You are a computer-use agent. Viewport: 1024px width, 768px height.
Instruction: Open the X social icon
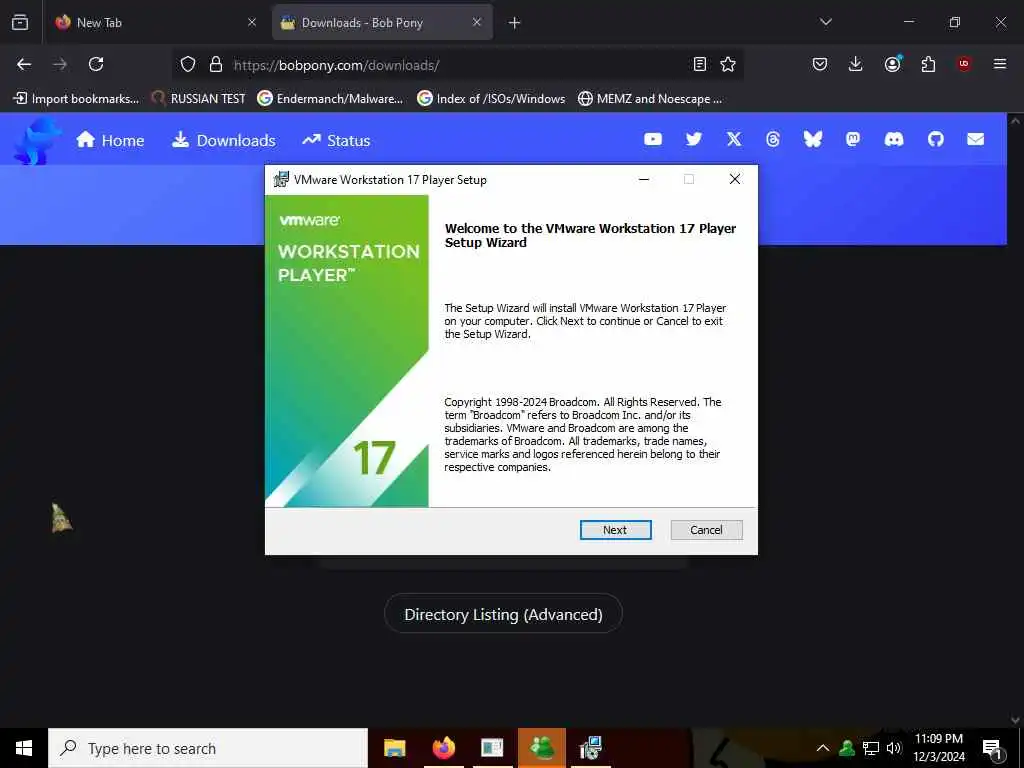[734, 139]
